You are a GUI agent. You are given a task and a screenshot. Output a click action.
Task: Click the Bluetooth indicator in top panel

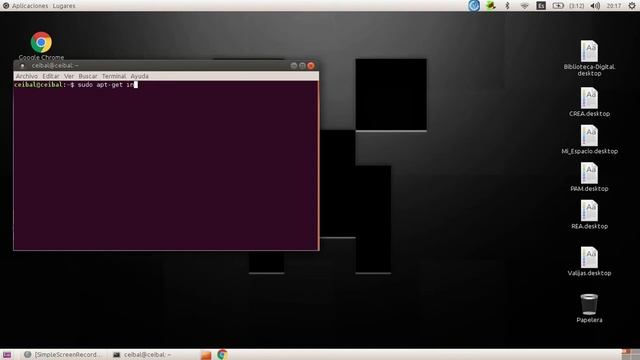pos(507,6)
